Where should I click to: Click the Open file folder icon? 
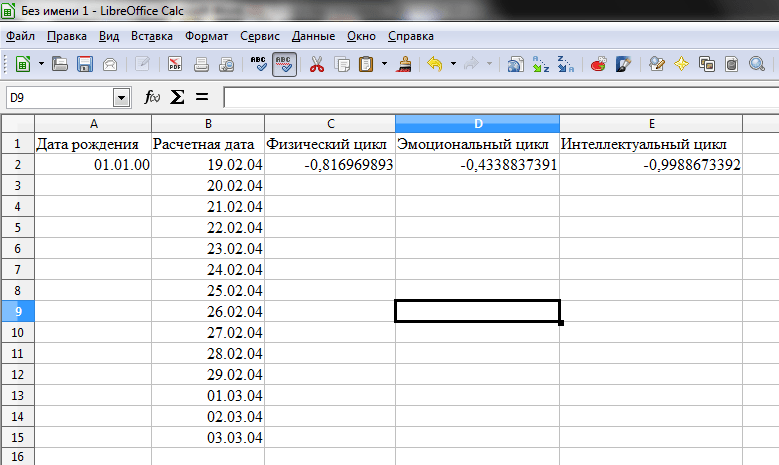(60, 64)
